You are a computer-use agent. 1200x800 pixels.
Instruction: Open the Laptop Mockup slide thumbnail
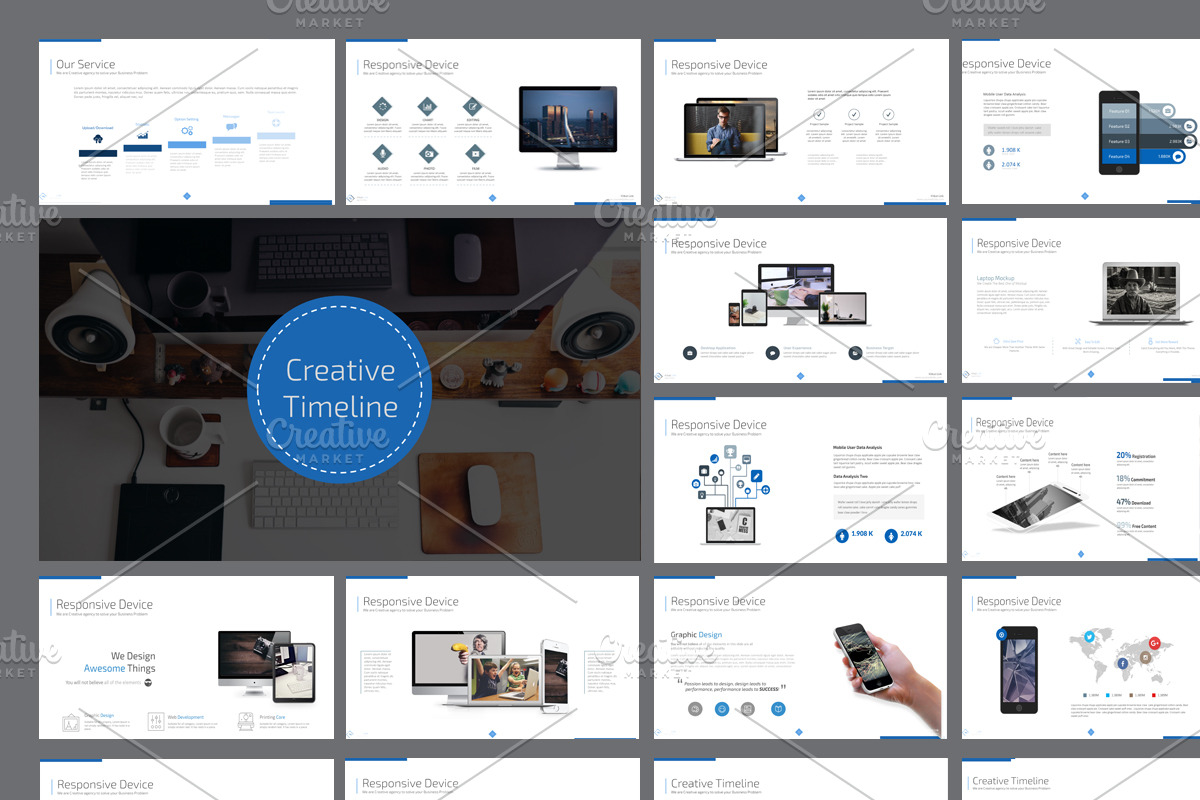click(1081, 301)
